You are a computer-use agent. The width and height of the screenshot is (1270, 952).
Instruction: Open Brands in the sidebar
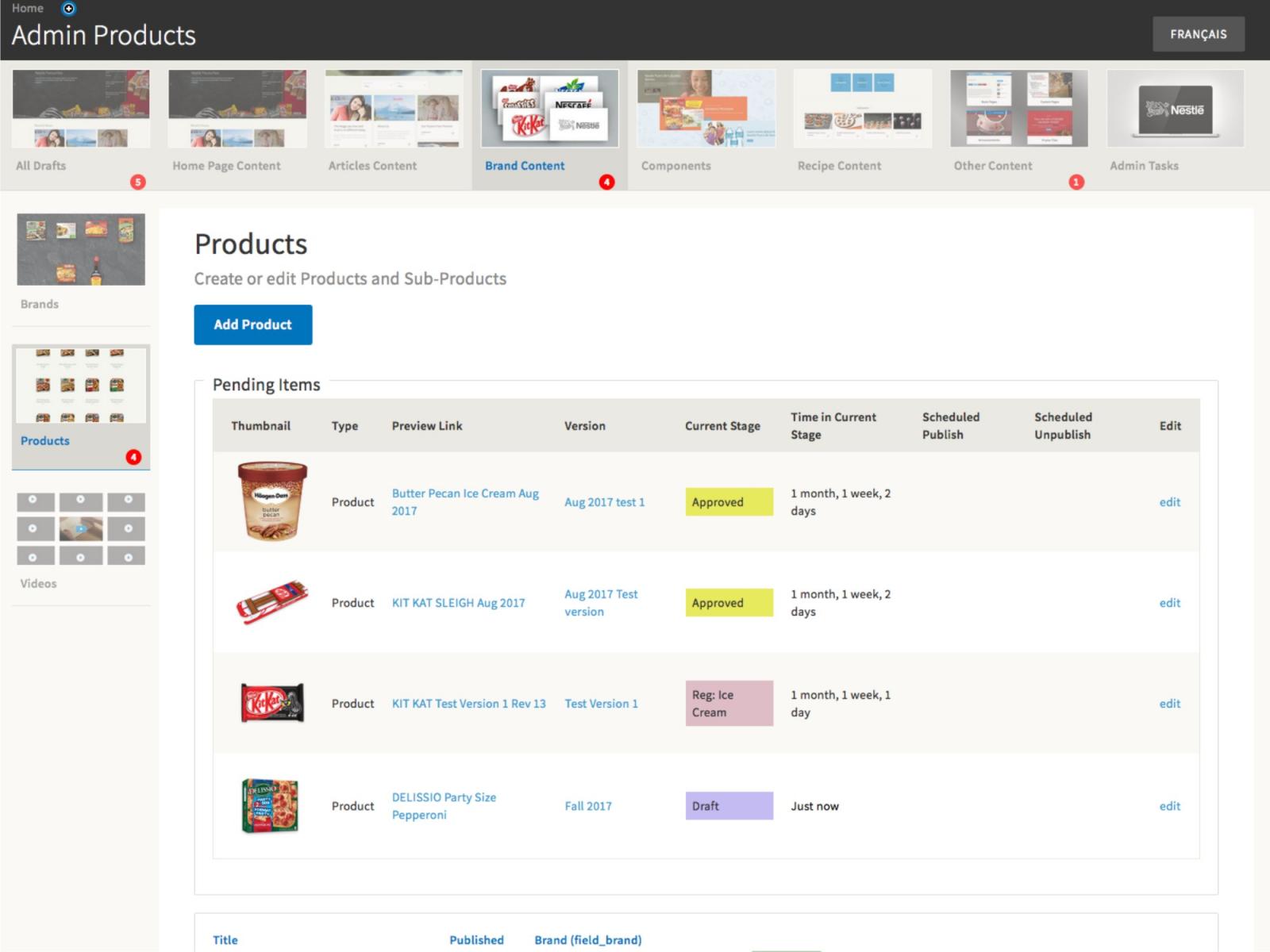[x=40, y=304]
